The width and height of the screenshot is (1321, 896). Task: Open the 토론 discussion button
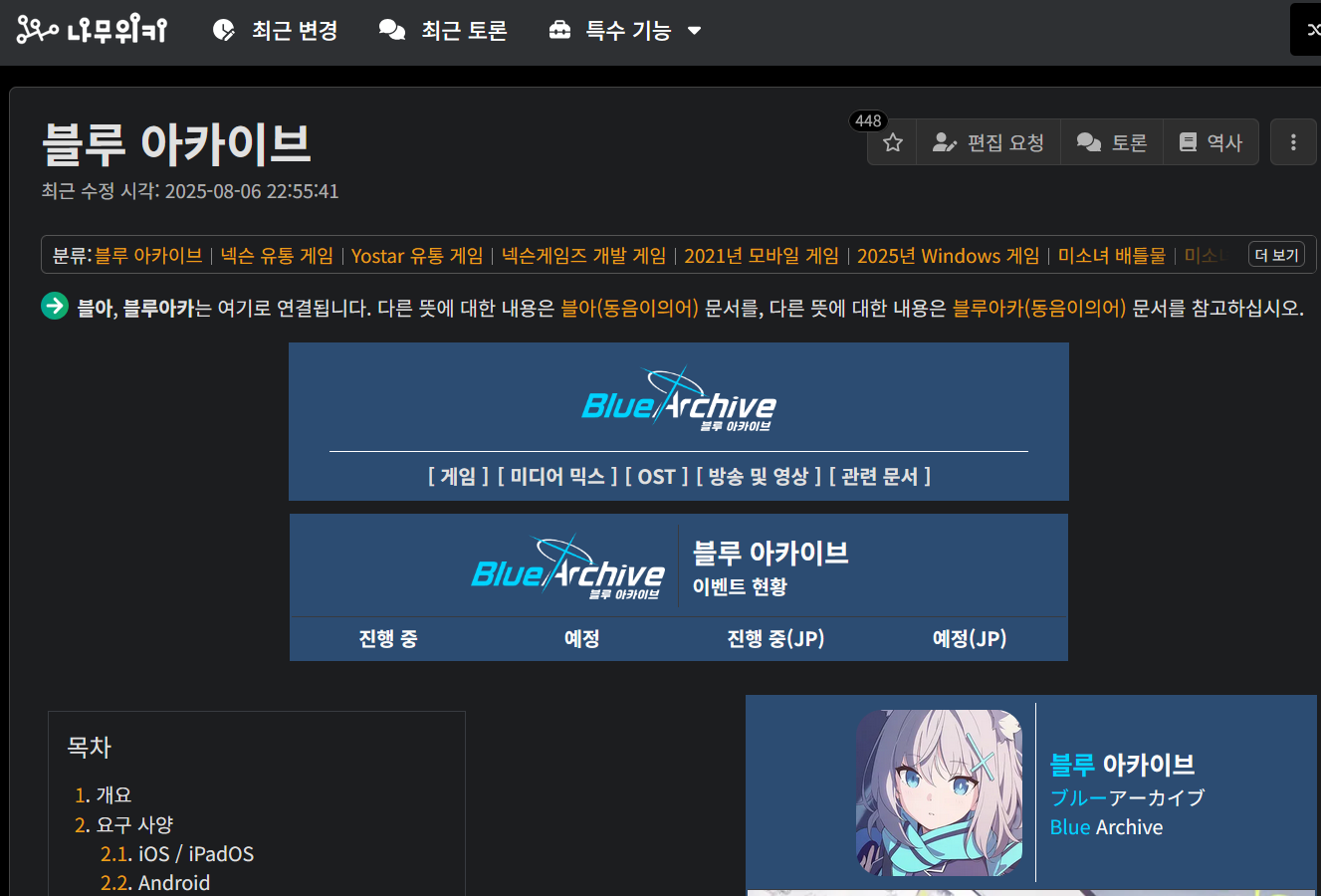(x=1112, y=142)
